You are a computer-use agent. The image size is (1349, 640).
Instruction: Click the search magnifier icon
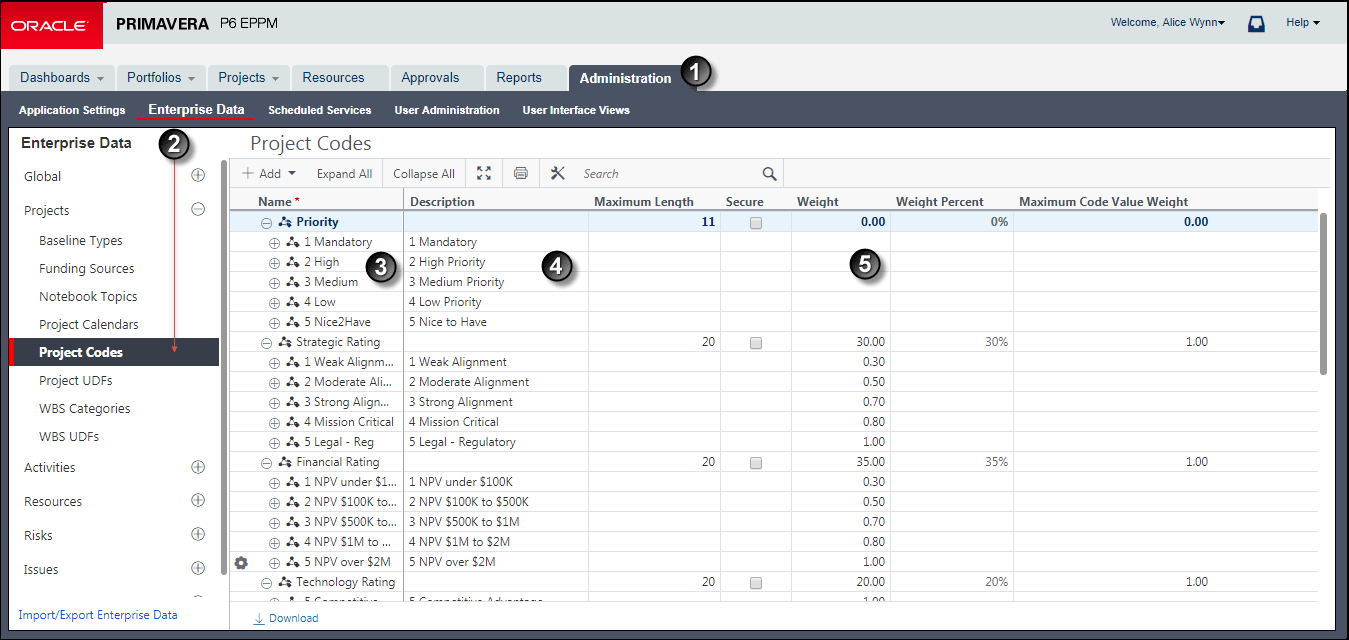pos(769,173)
